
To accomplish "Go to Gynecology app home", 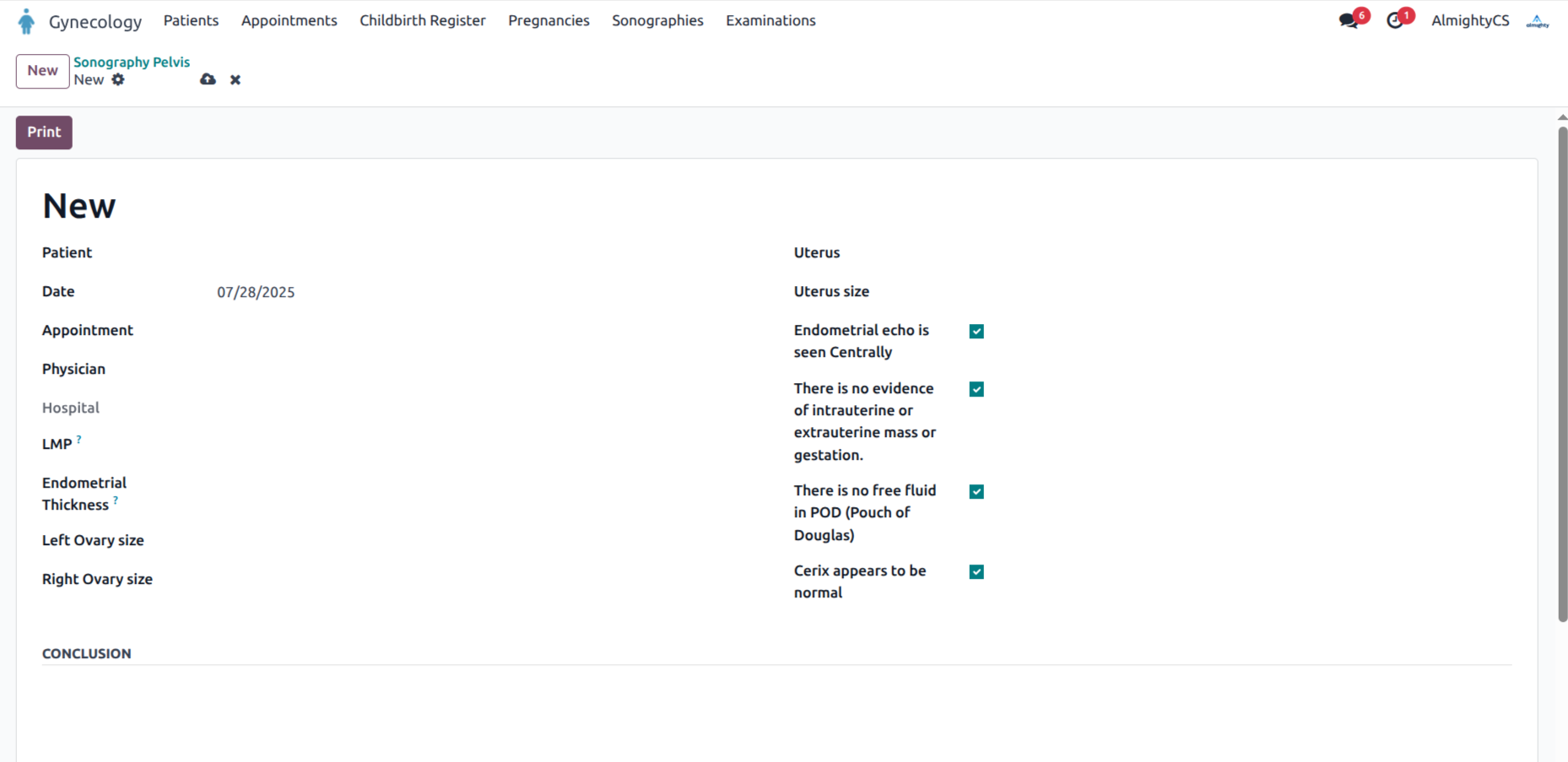I will click(x=95, y=22).
